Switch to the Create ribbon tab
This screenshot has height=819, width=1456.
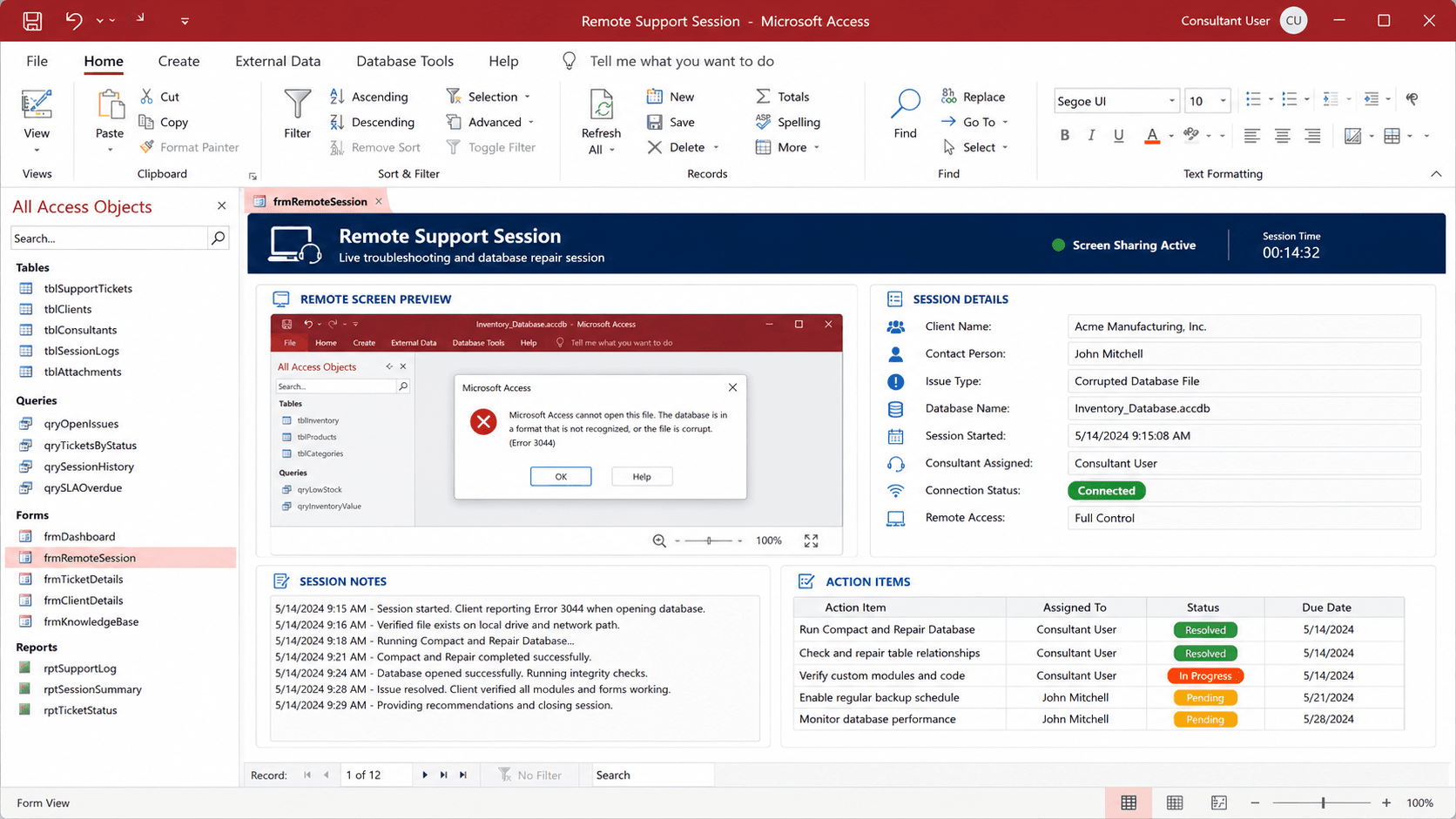point(179,61)
